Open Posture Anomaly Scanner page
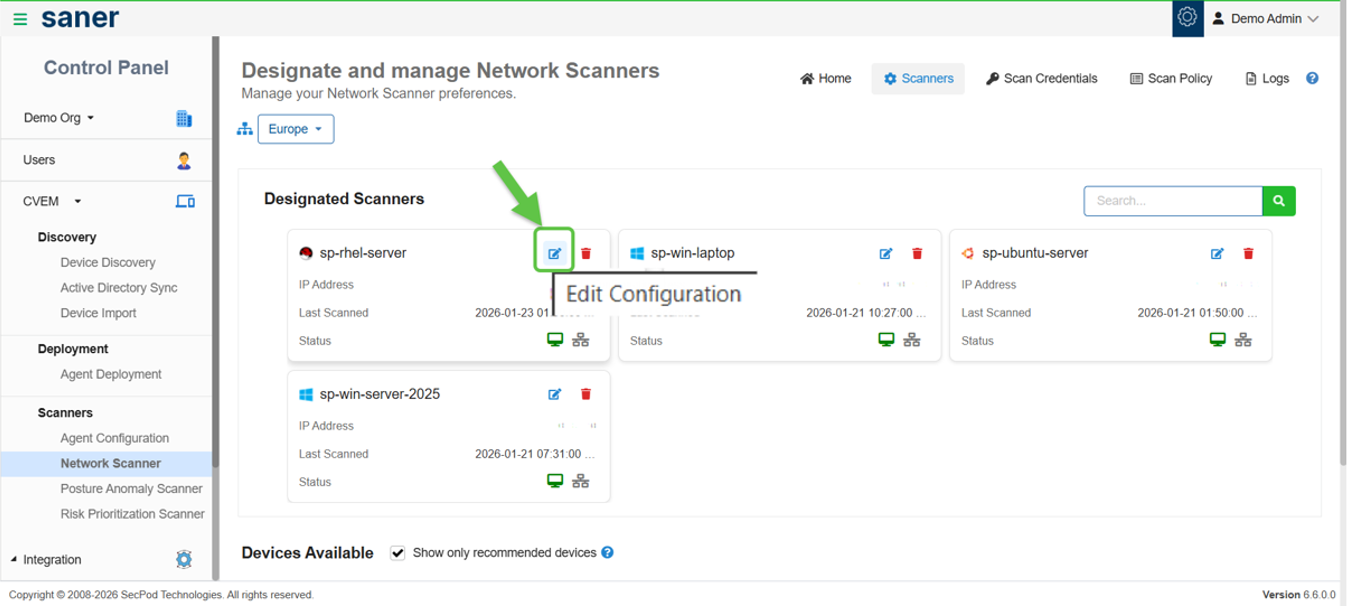This screenshot has height=606, width=1347. [131, 489]
